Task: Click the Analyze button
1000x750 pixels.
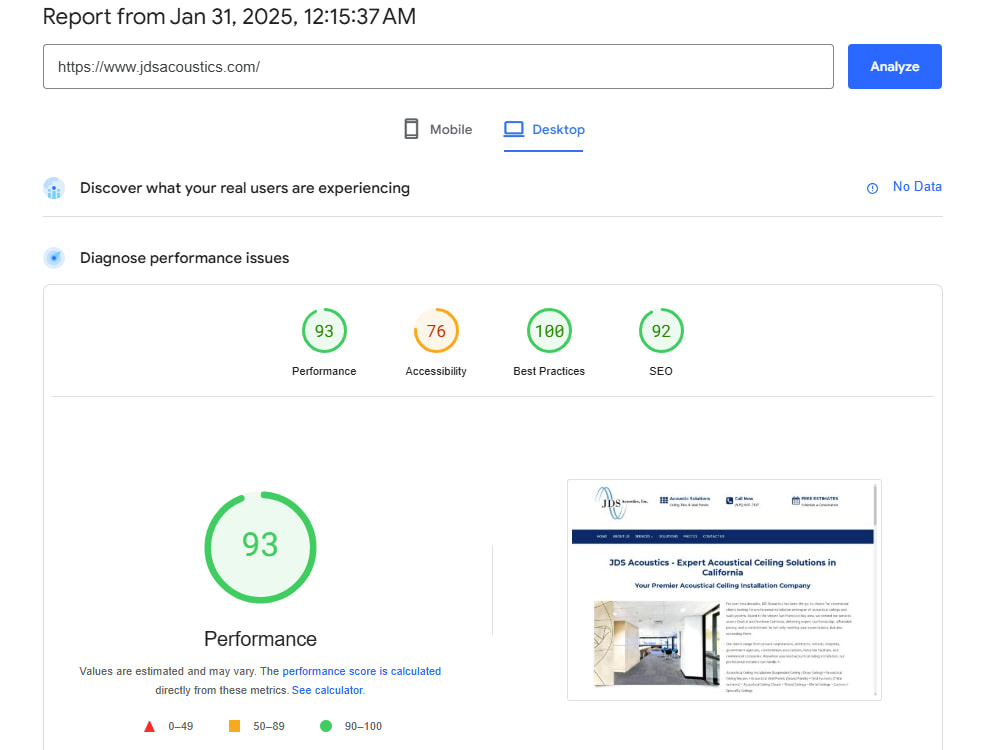Action: (x=894, y=66)
